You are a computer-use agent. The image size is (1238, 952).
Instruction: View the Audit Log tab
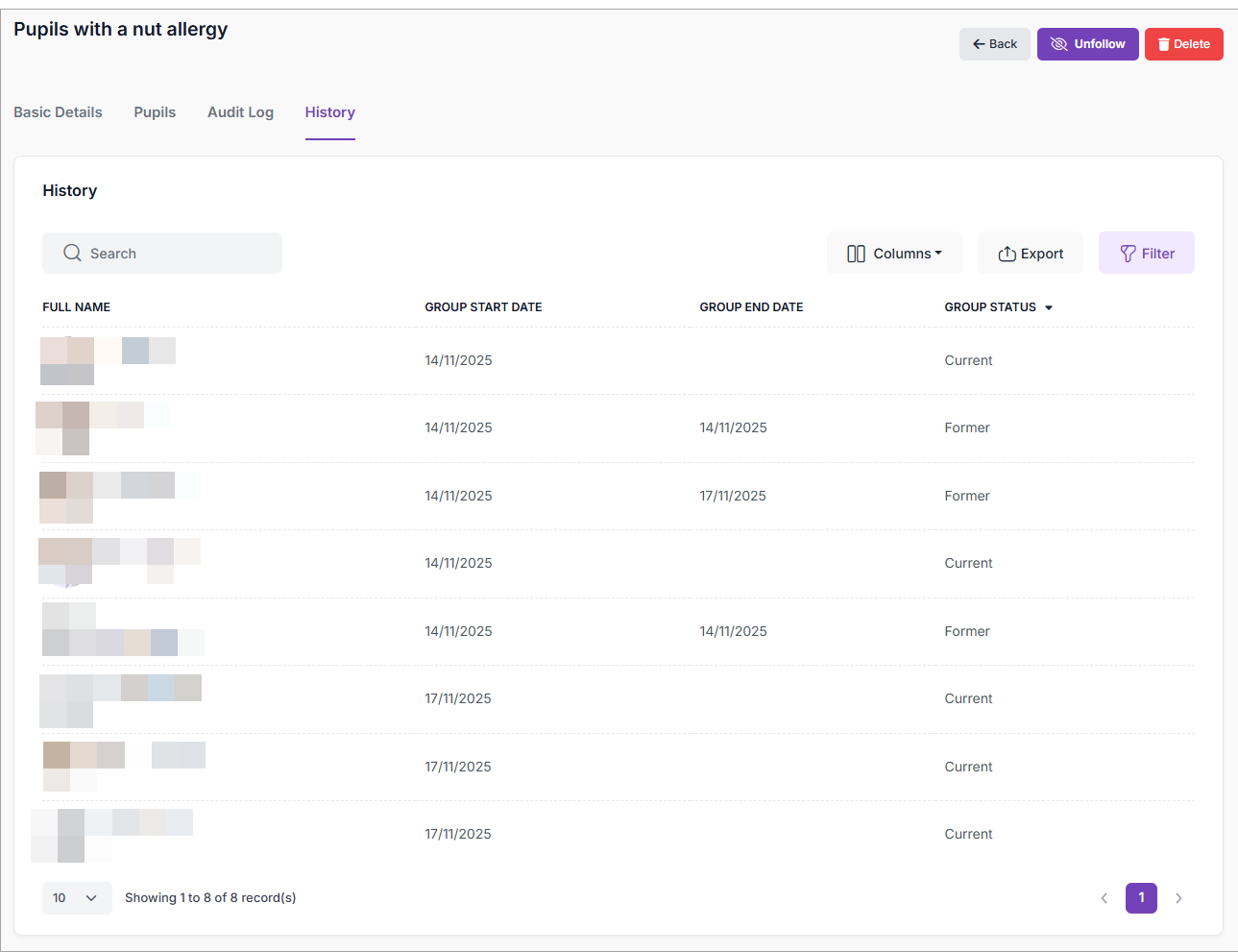pos(240,112)
